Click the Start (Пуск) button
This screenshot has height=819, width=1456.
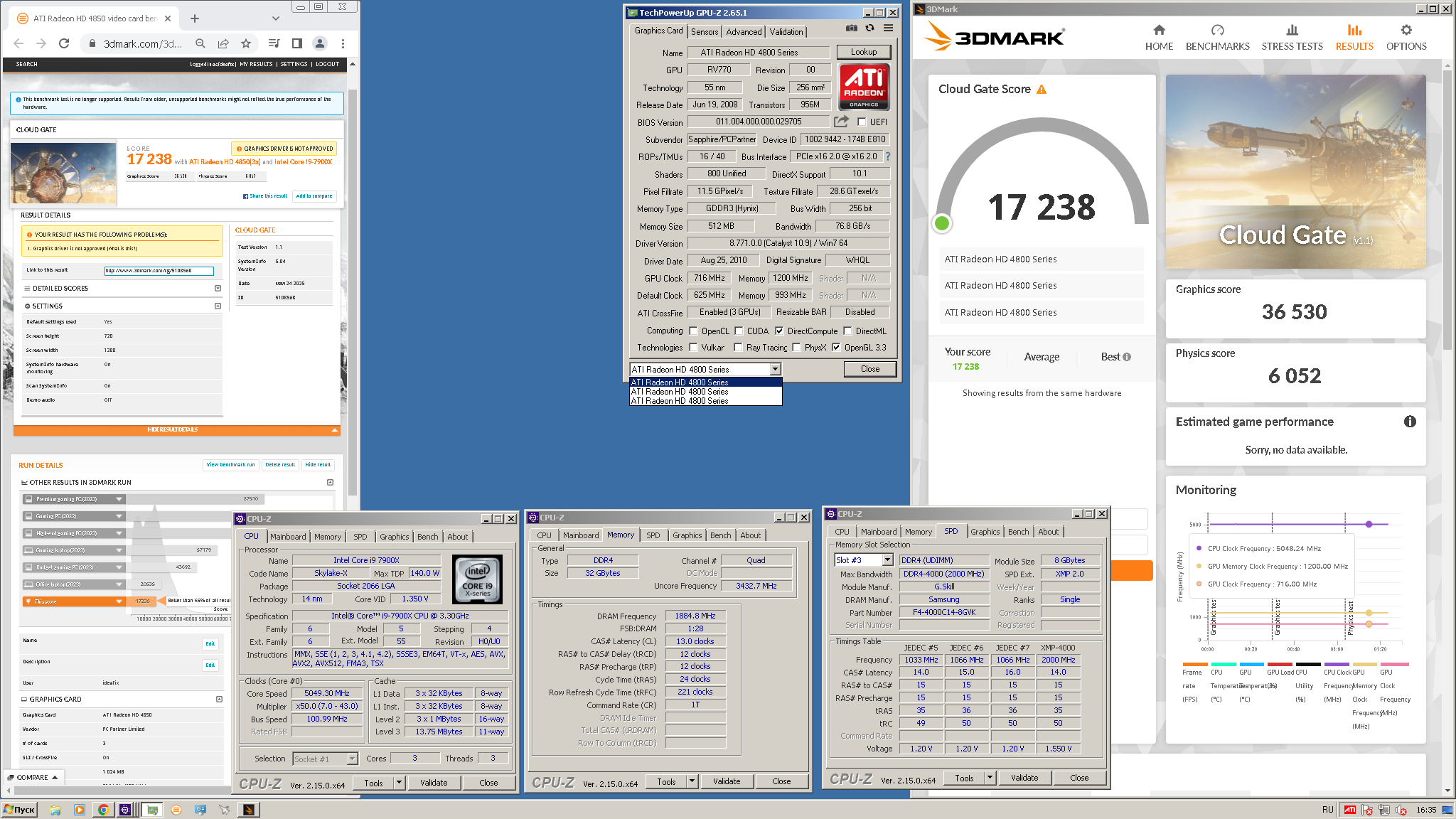point(19,810)
